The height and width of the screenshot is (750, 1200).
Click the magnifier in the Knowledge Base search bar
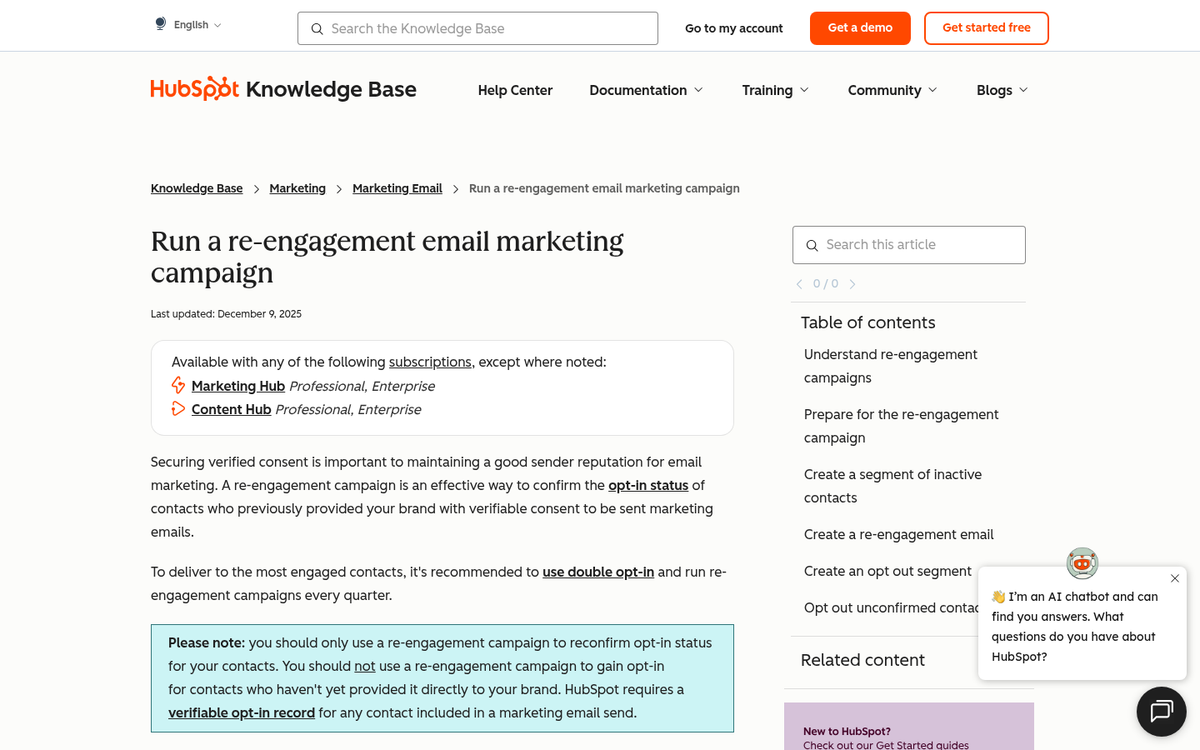tap(317, 28)
